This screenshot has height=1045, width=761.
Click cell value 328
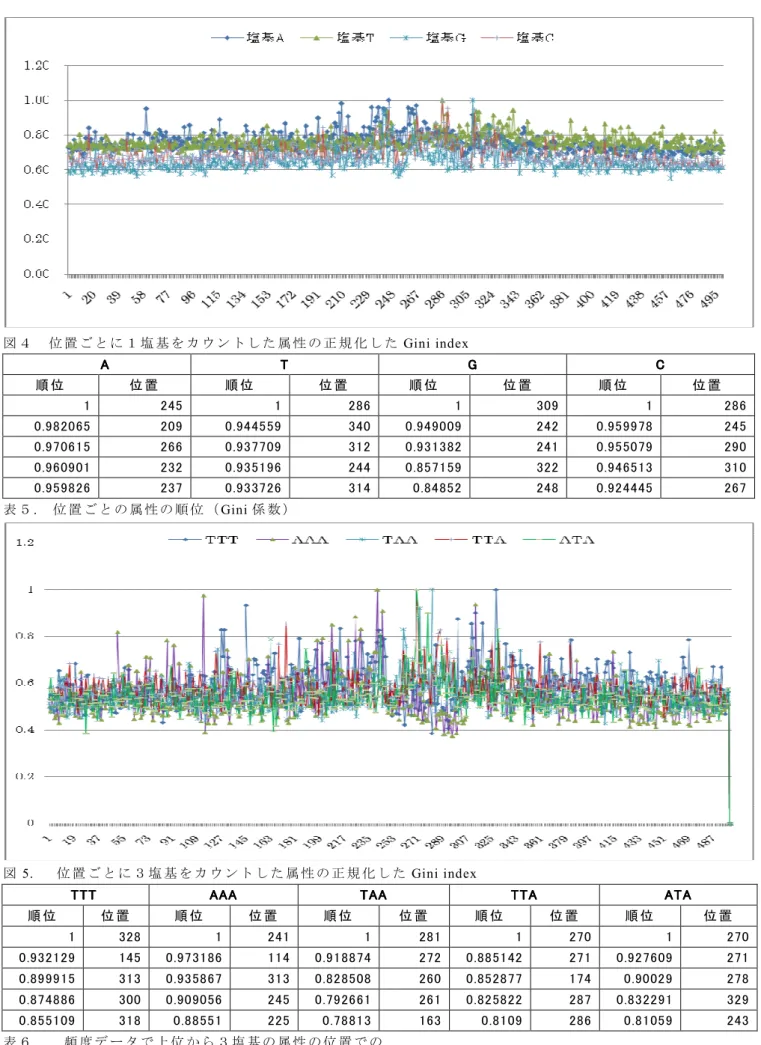[x=130, y=937]
